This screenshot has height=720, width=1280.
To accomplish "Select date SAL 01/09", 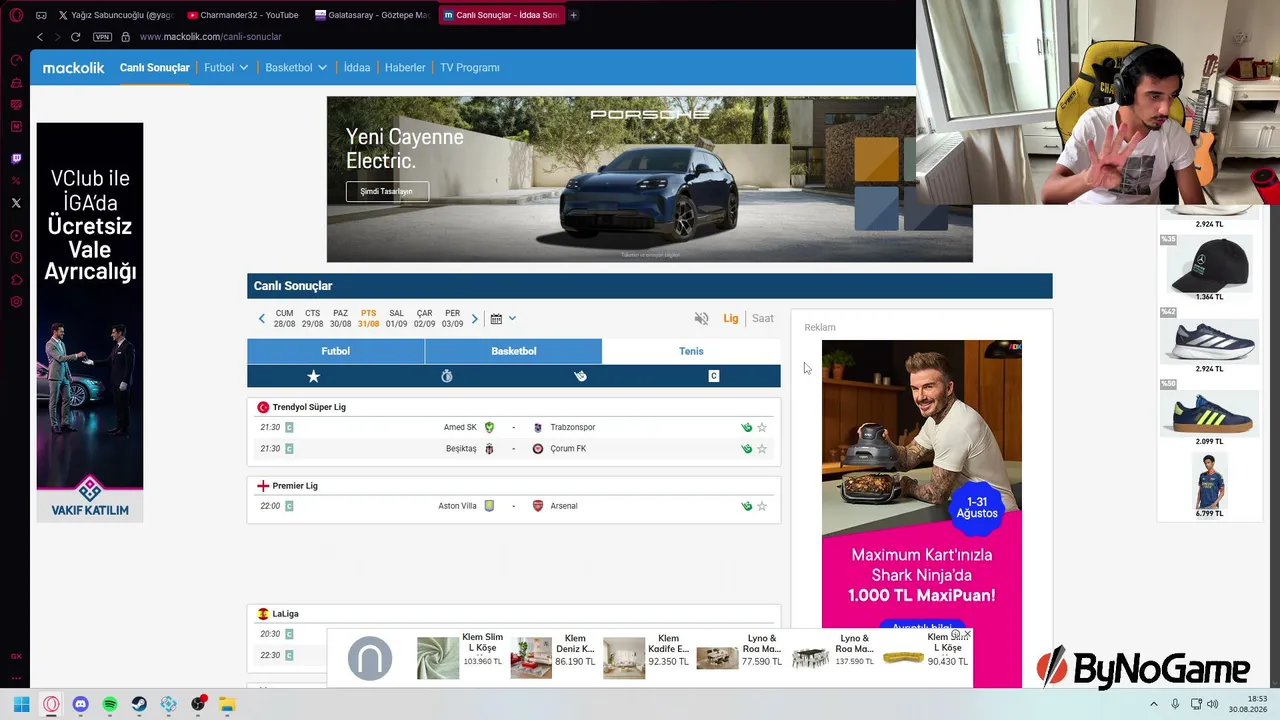I will point(397,319).
